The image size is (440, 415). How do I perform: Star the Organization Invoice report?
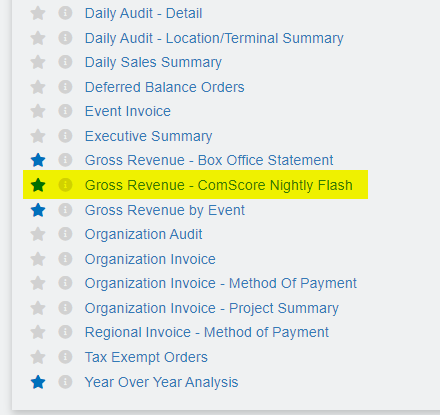click(38, 259)
